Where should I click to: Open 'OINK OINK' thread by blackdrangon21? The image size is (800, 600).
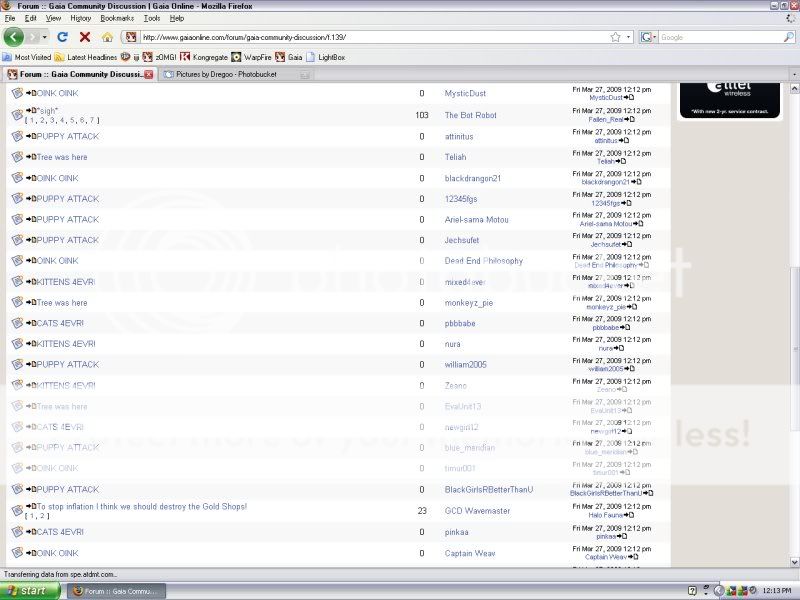point(58,178)
